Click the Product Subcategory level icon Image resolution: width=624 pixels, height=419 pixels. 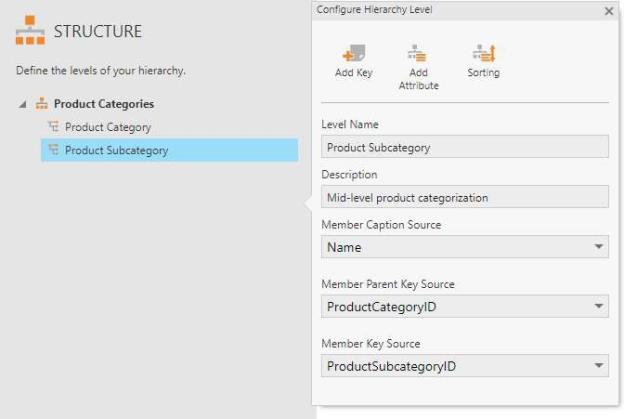pyautogui.click(x=53, y=151)
